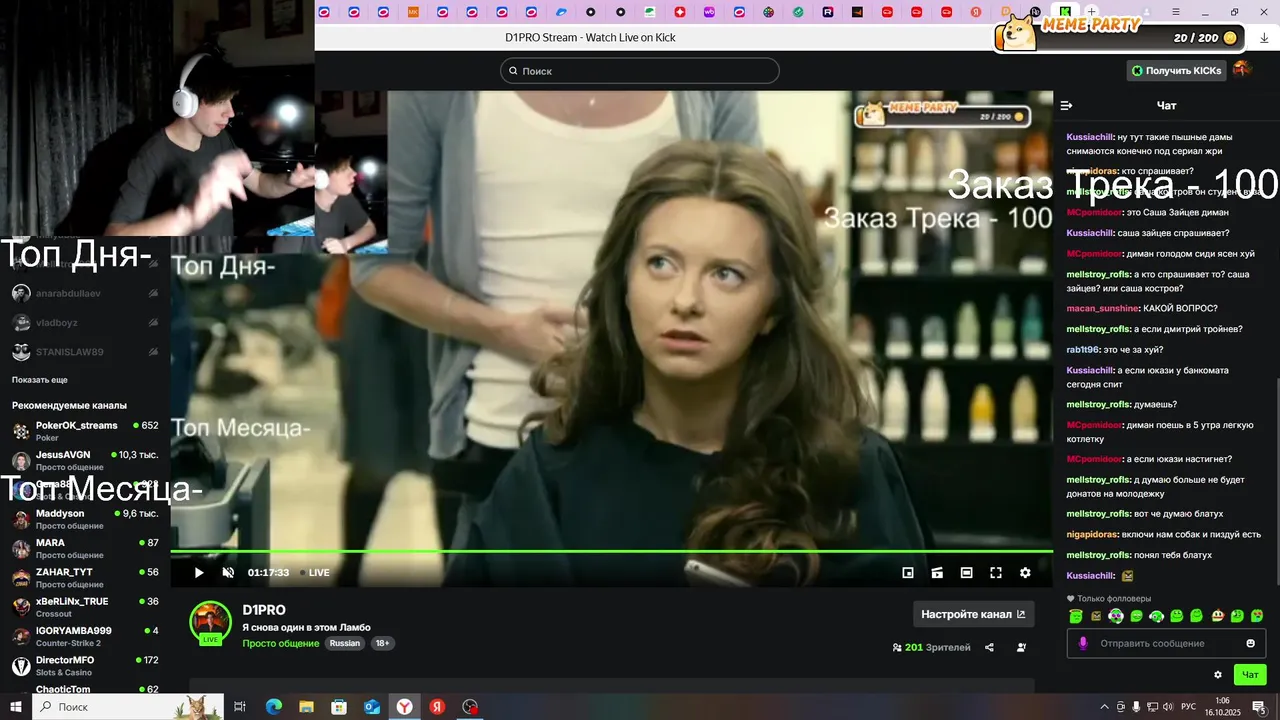Jump to LIVE in the player
The image size is (1280, 720).
point(316,573)
